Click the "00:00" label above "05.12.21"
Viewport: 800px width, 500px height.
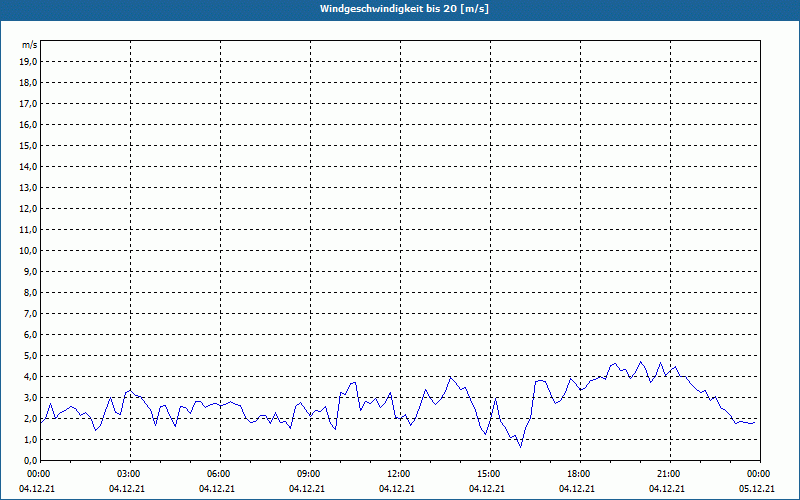(x=760, y=474)
